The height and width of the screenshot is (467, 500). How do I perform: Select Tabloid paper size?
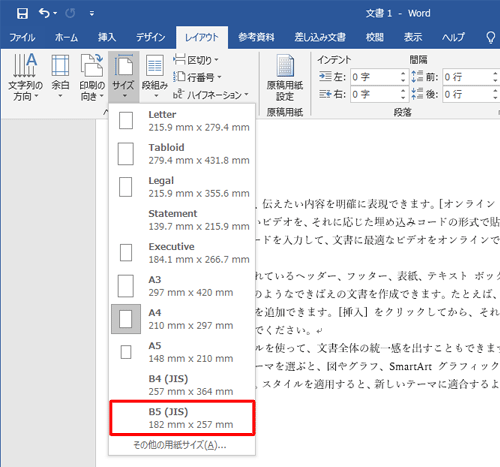pos(182,154)
